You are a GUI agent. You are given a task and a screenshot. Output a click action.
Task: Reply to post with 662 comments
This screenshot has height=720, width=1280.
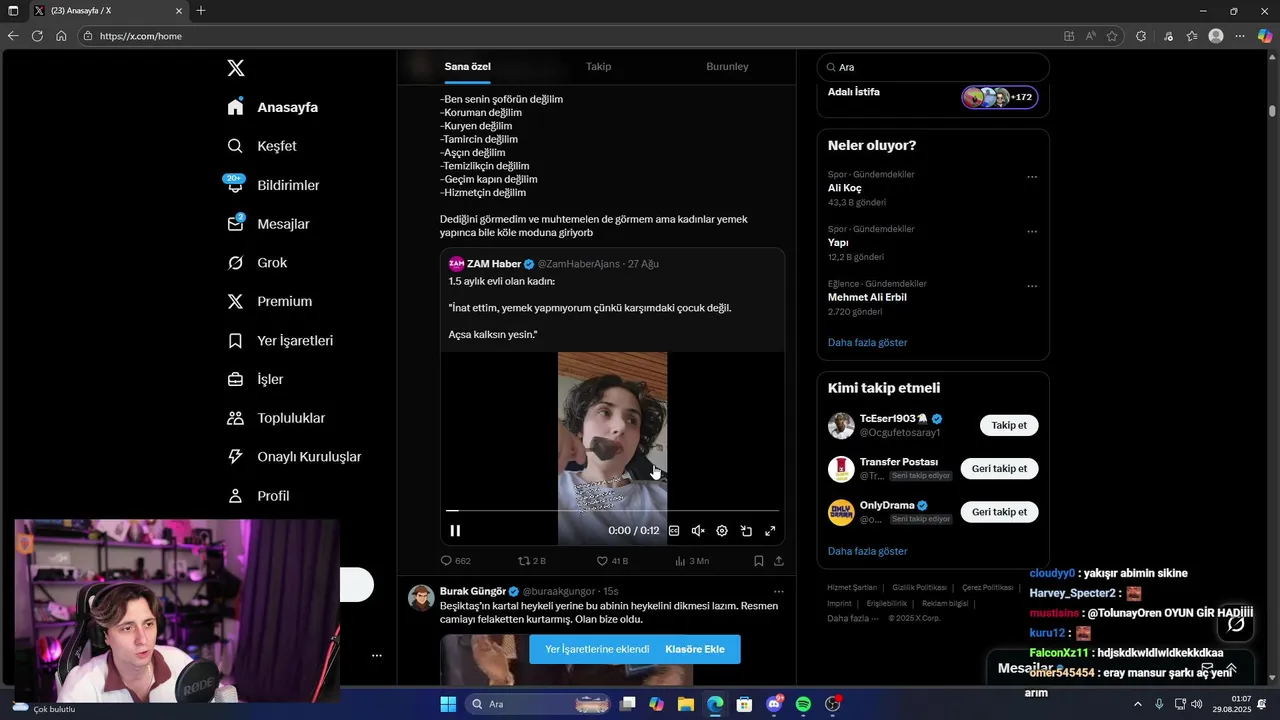[x=456, y=561]
